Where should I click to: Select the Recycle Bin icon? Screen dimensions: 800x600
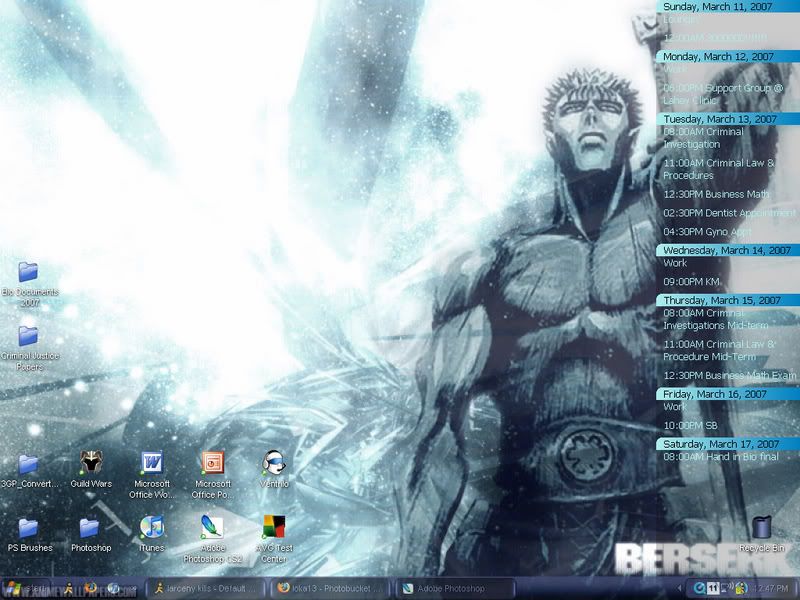(x=762, y=534)
